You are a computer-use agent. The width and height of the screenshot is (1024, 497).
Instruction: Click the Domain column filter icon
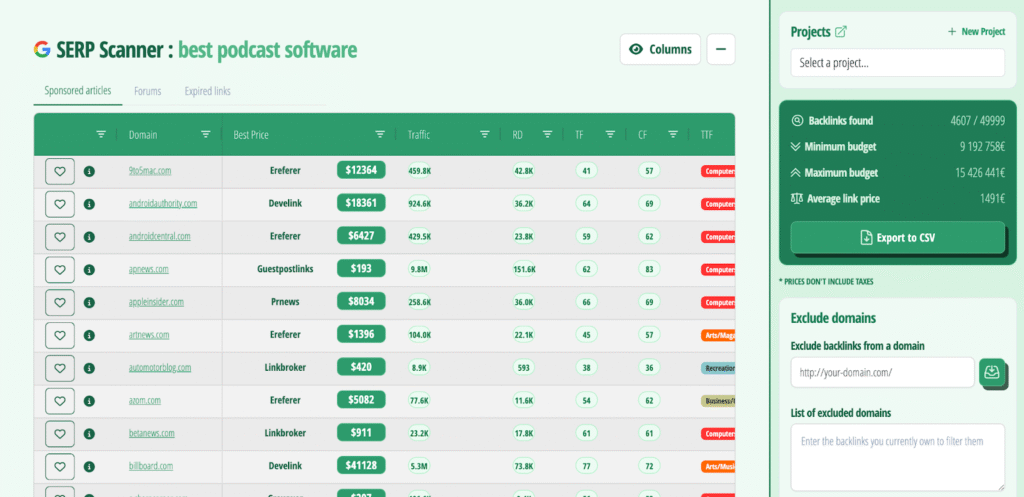(205, 134)
